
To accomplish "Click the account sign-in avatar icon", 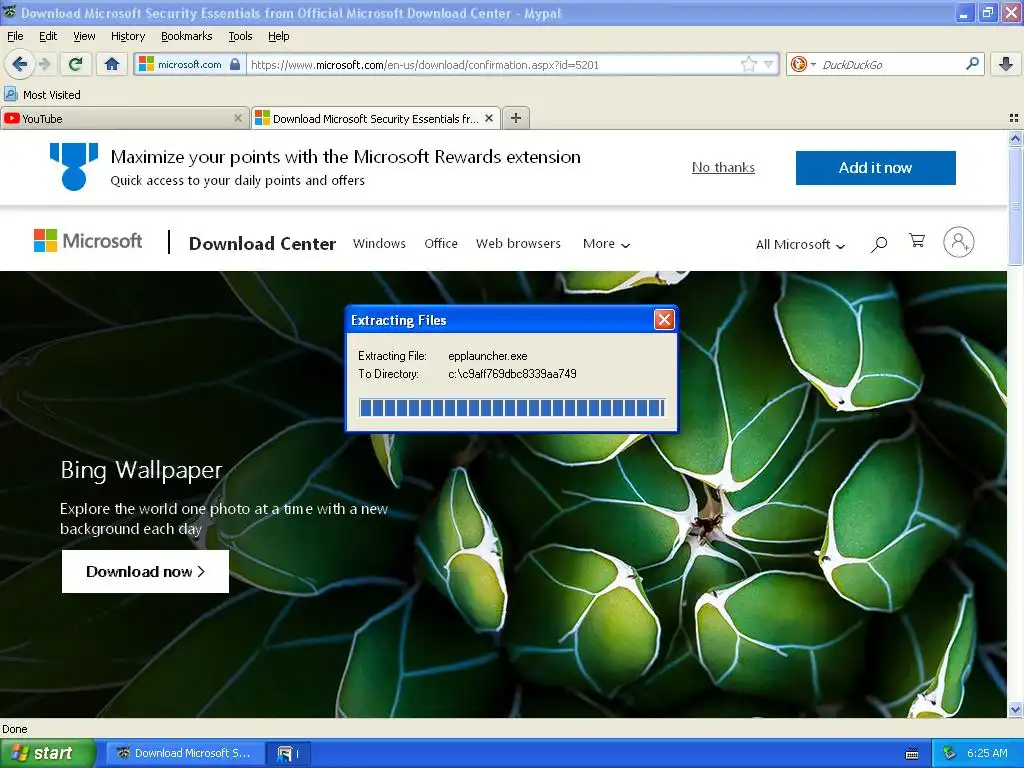I will [958, 242].
